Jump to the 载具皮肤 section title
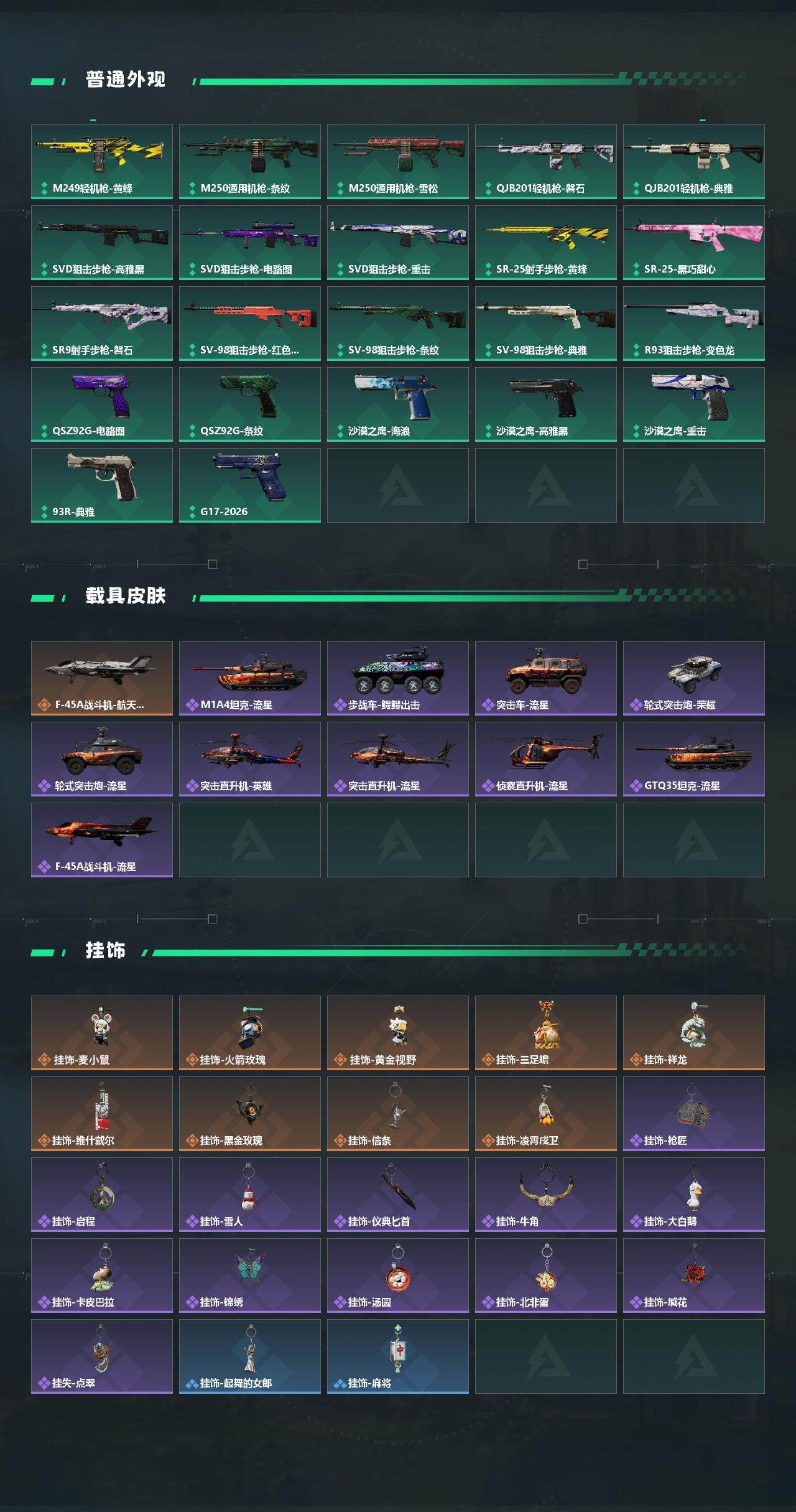Viewport: 796px width, 1512px height. click(126, 596)
